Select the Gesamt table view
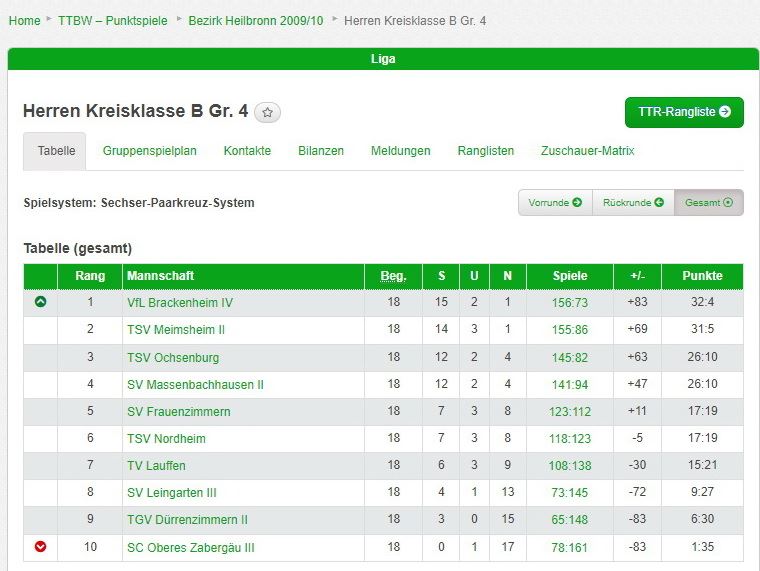Viewport: 760px width, 571px height. tap(709, 203)
